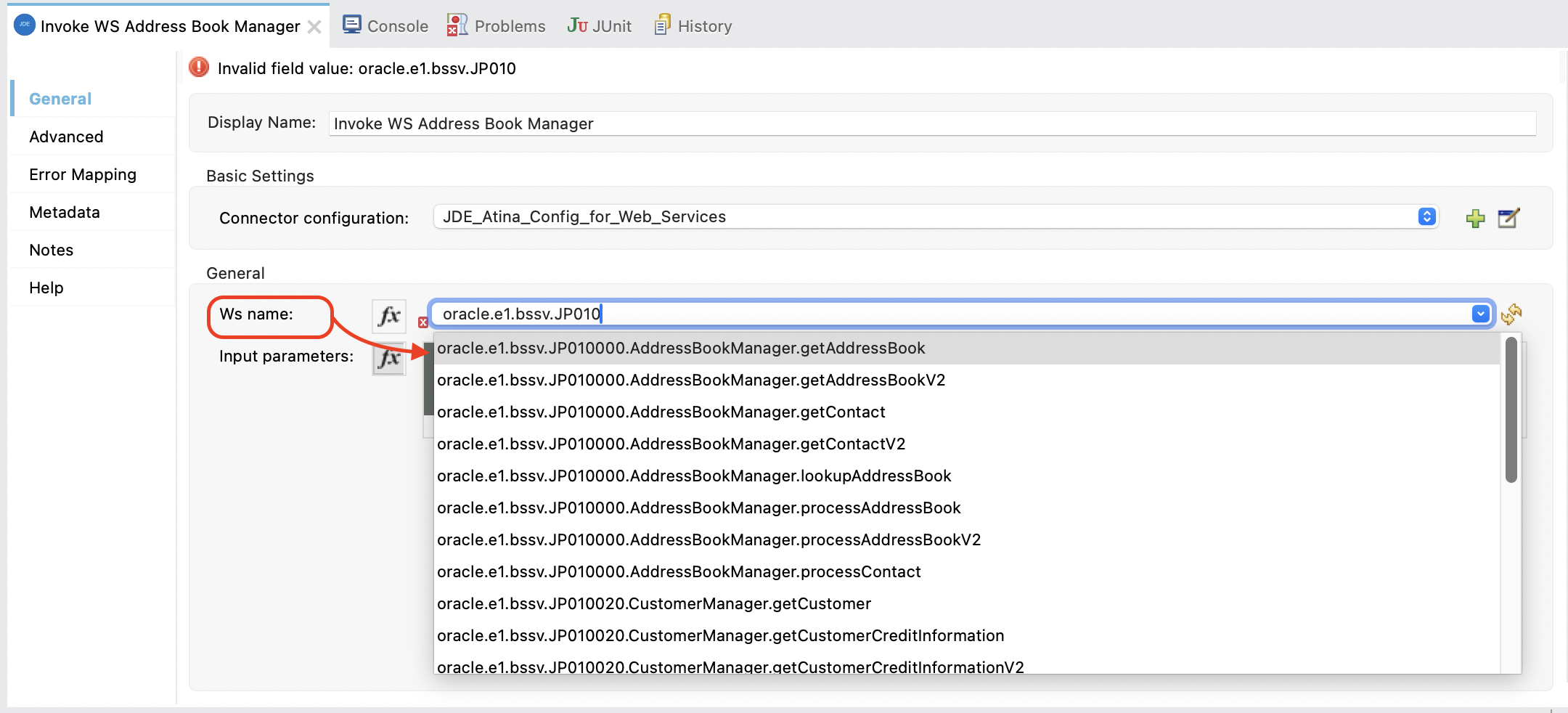1568x713 pixels.
Task: Toggle the fx expression button for Input parameters
Action: (x=389, y=358)
